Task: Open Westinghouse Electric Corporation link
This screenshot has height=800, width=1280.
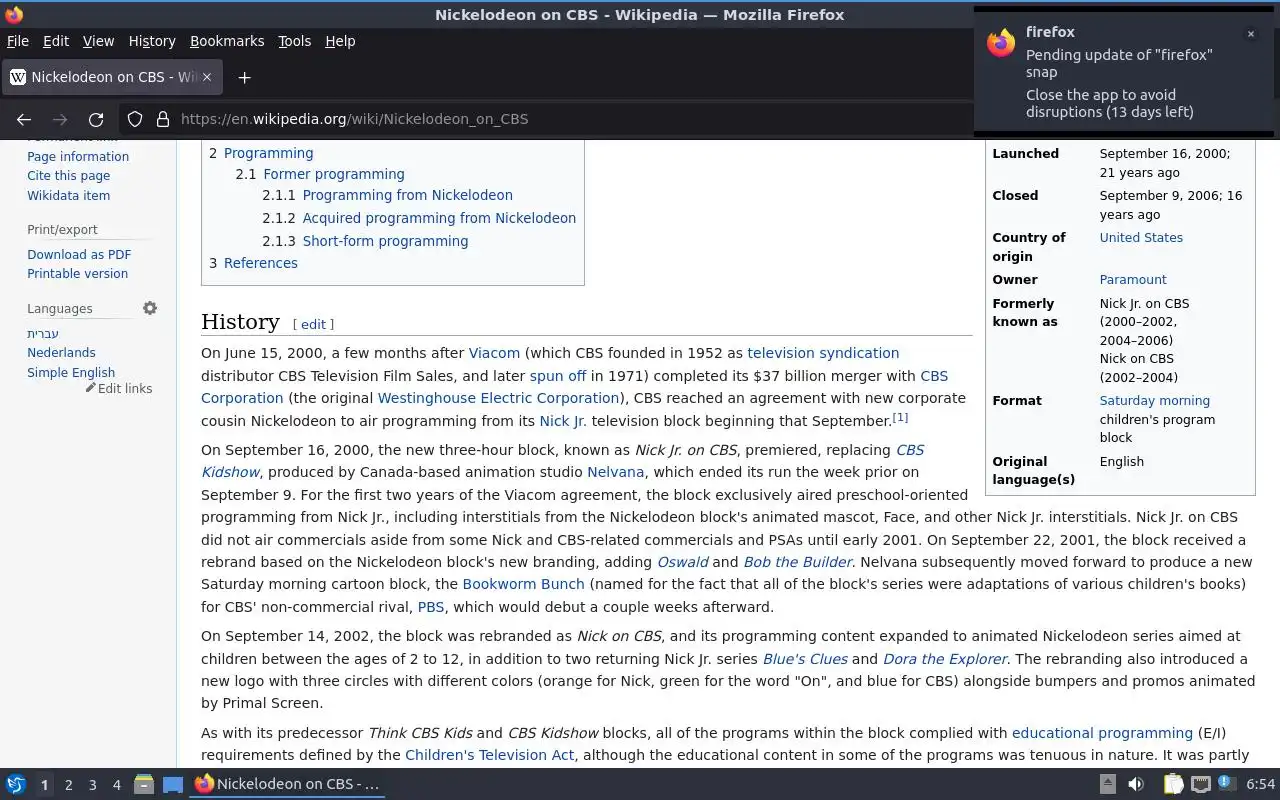Action: (498, 398)
